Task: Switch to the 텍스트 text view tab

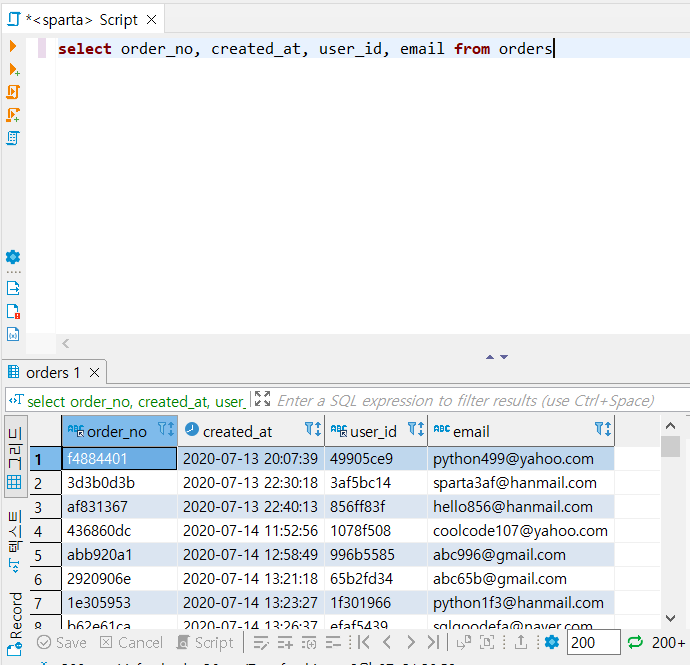Action: point(15,542)
